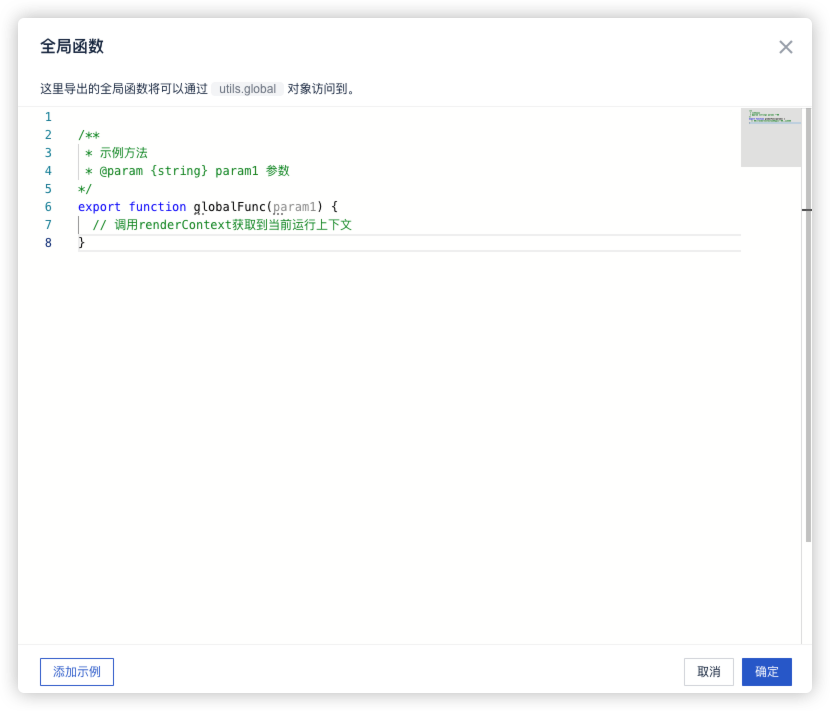Click the utils.global code tag
The height and width of the screenshot is (711, 830).
click(247, 89)
